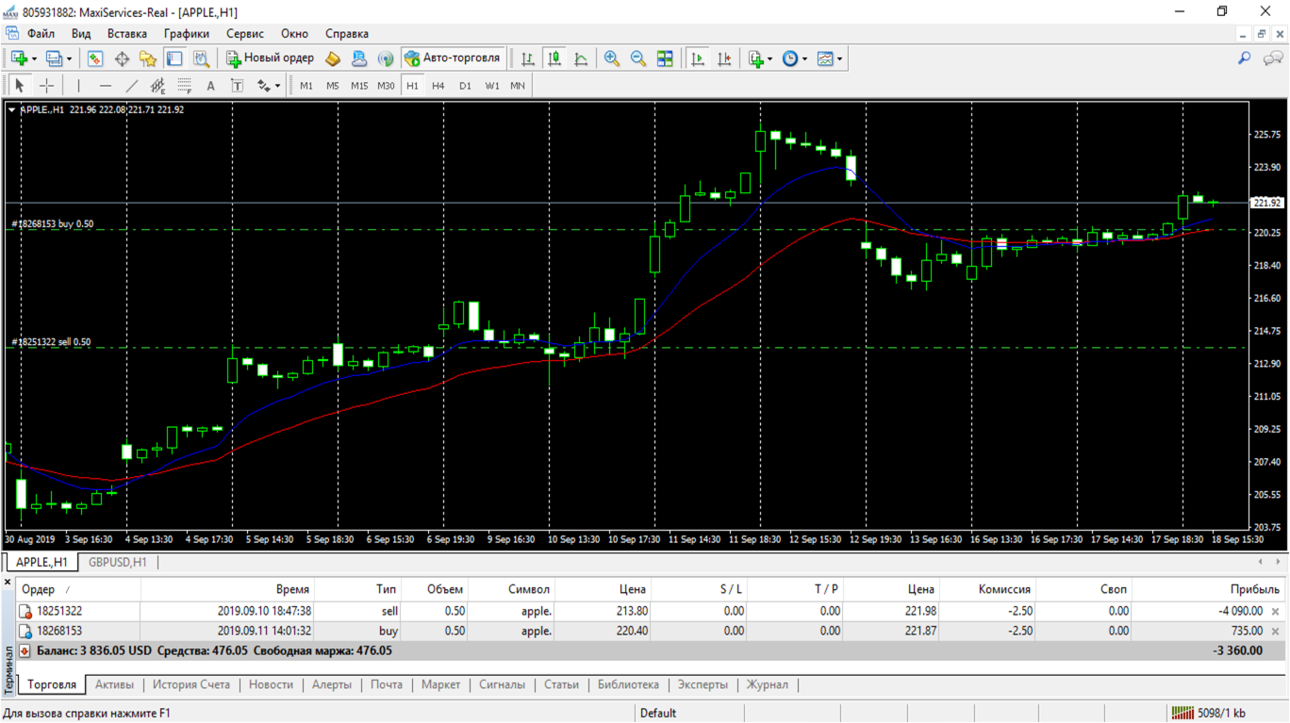Toggle chart auto scroll

698,59
